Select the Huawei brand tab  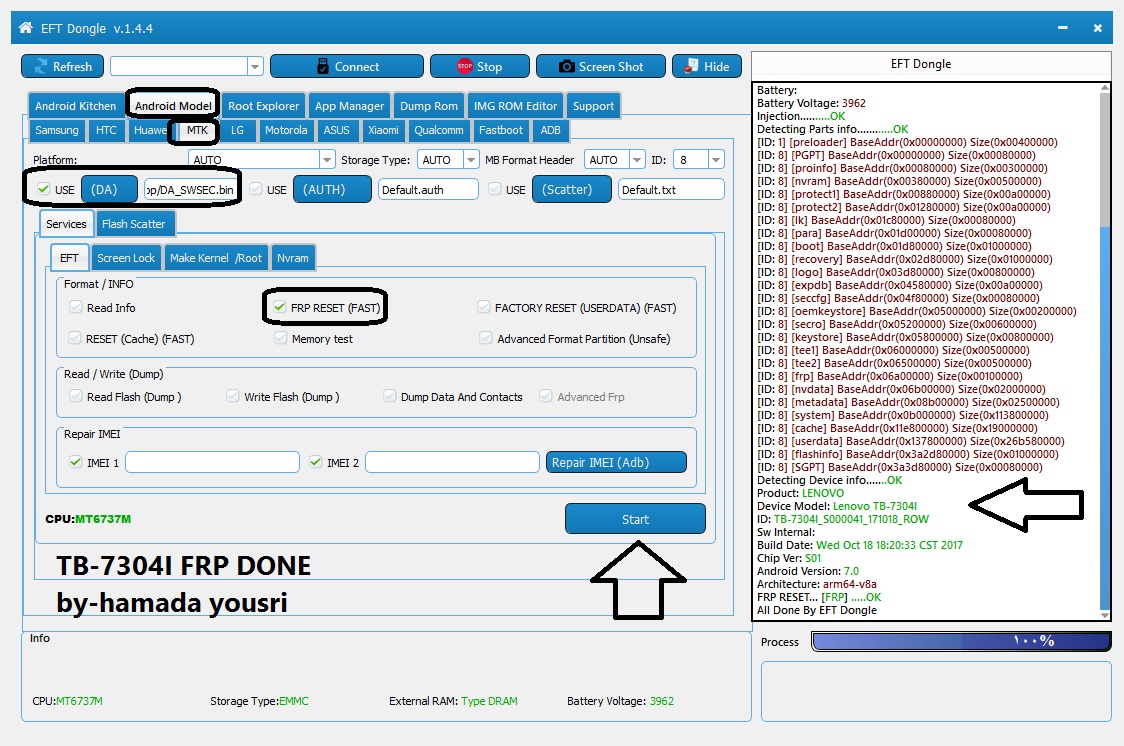149,130
